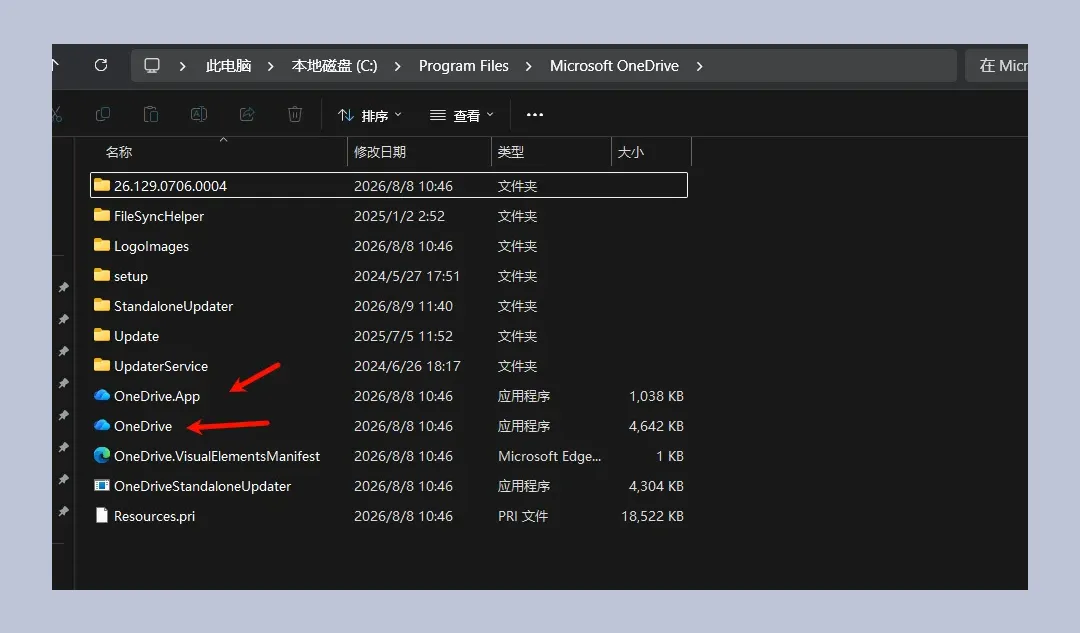Image resolution: width=1080 pixels, height=633 pixels.
Task: Click the 2024/6/26 18:17 date cell
Action: (x=407, y=366)
